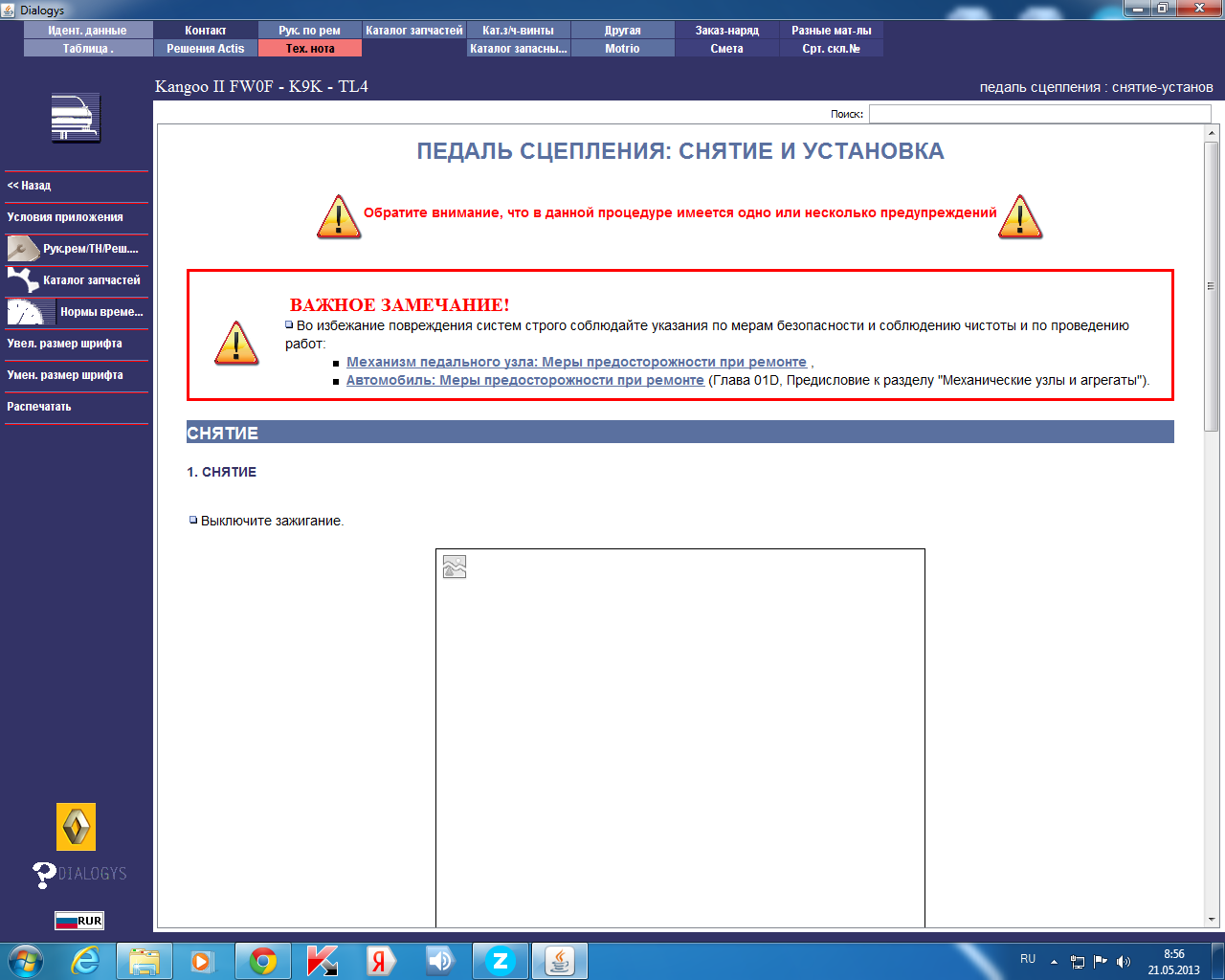The width and height of the screenshot is (1225, 980).
Task: Open the Идент. данные tab
Action: pos(88,31)
